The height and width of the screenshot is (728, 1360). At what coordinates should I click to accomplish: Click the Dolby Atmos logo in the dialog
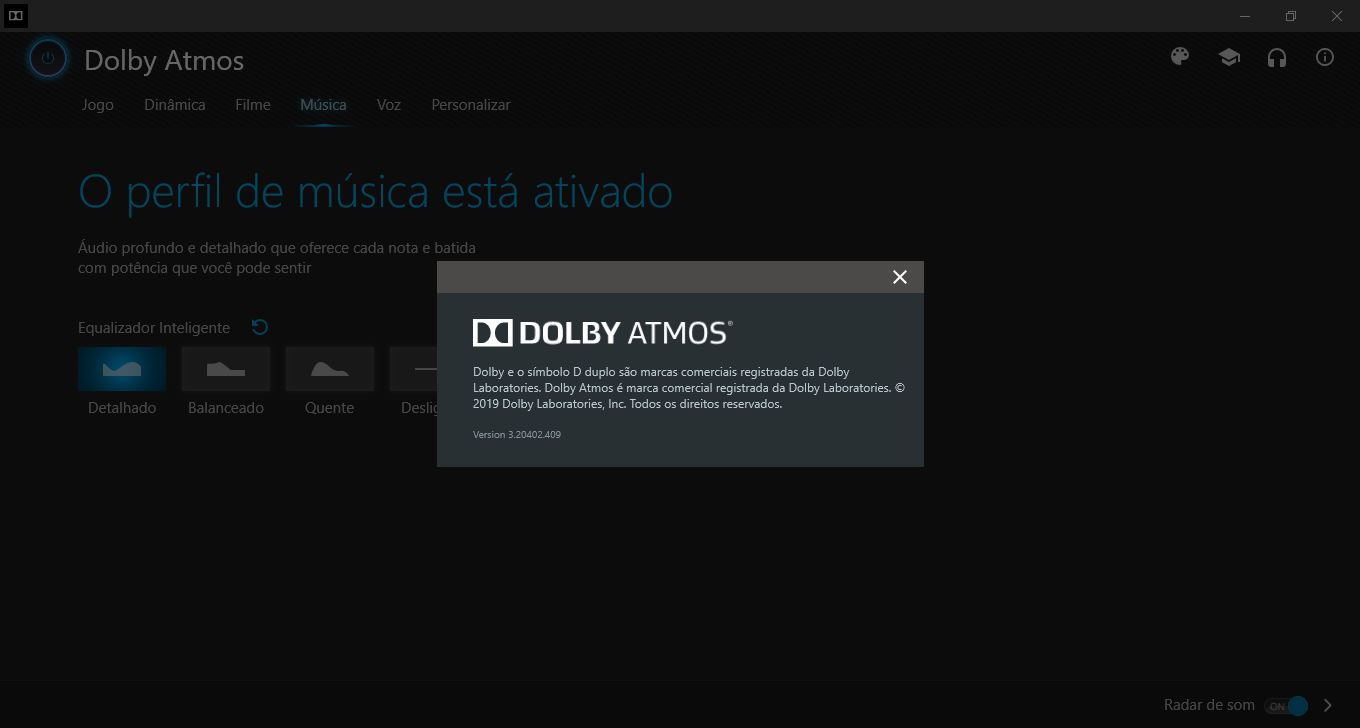(x=602, y=331)
